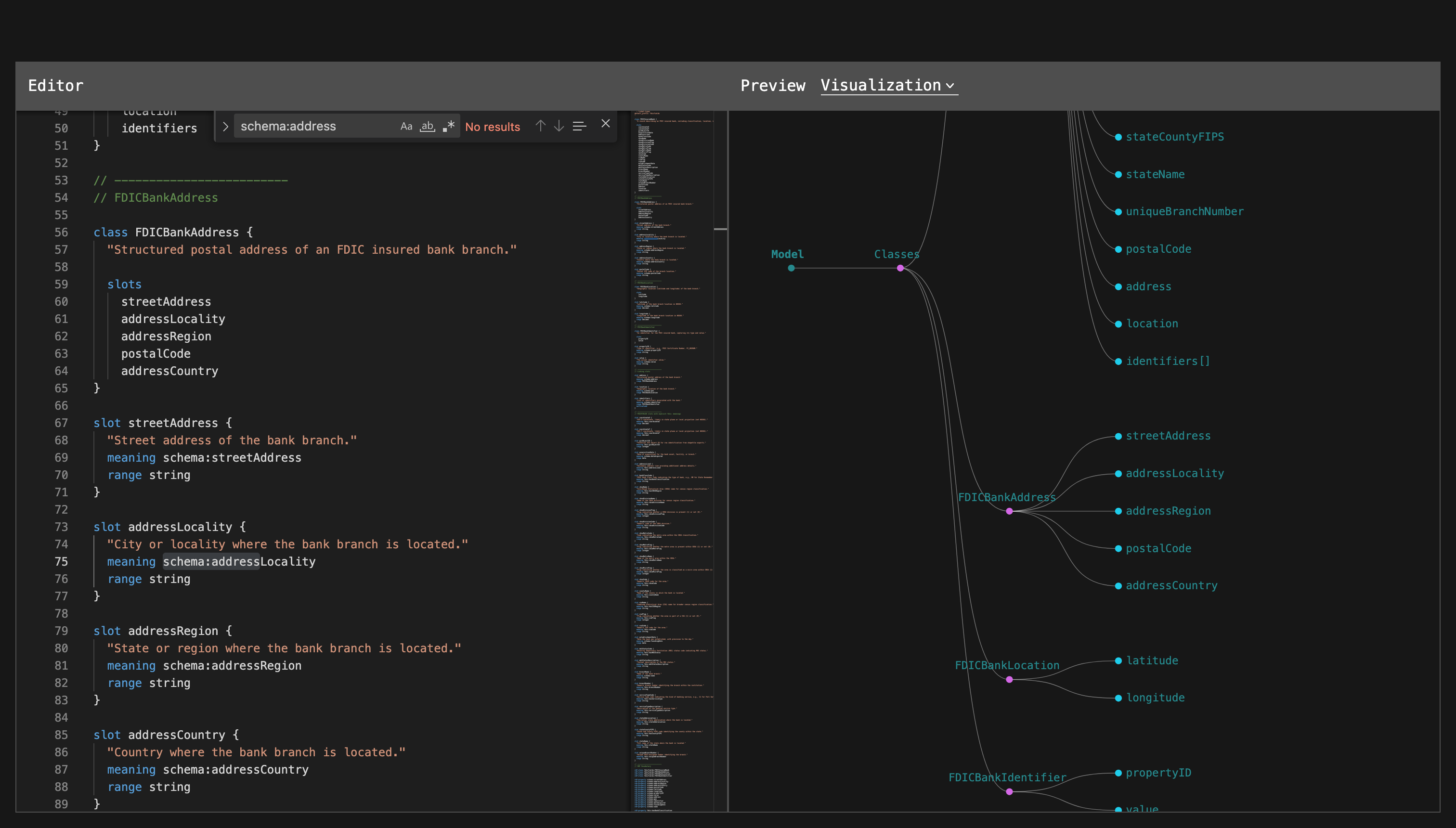Image resolution: width=1456 pixels, height=828 pixels.
Task: Click the editor vertical scrollbar thumb
Action: (721, 229)
